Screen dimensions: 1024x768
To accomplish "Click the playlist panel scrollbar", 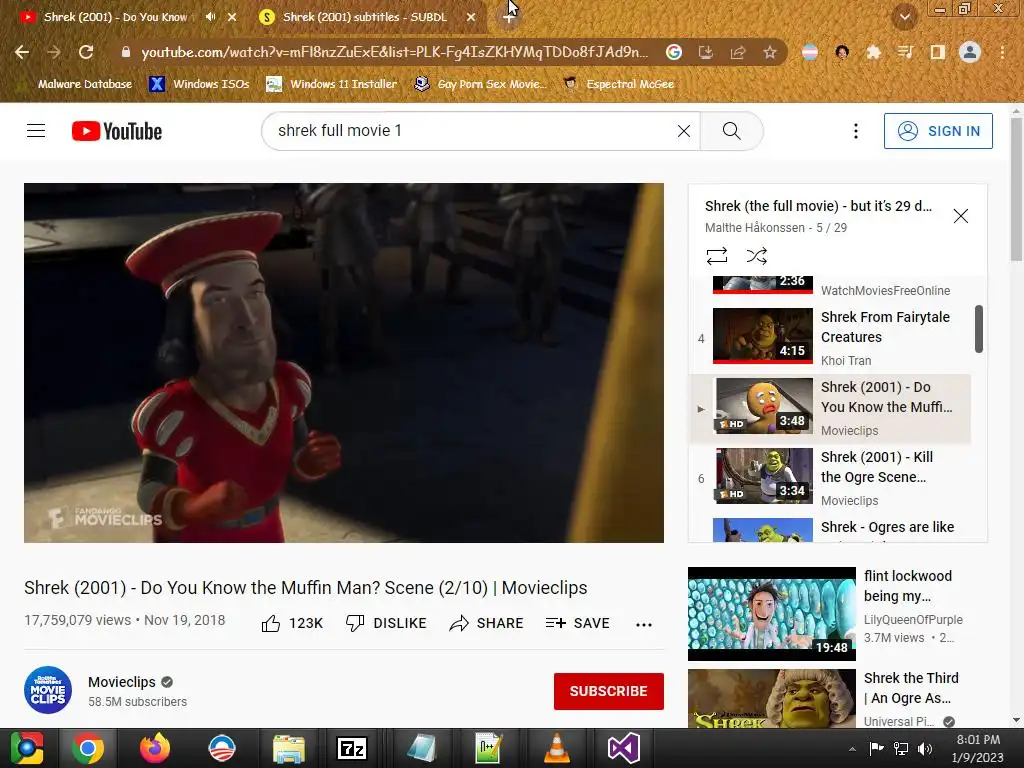I will [978, 328].
